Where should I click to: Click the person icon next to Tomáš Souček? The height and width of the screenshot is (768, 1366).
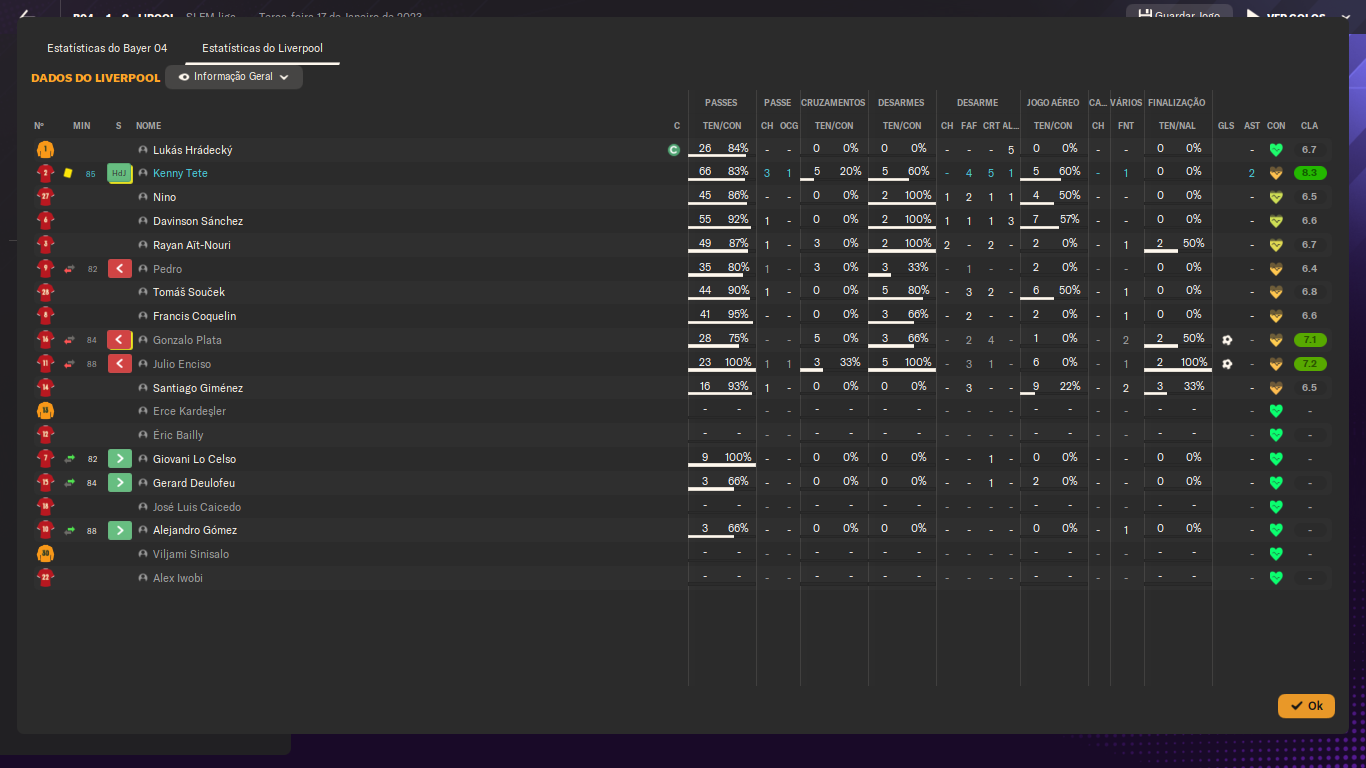coord(143,292)
